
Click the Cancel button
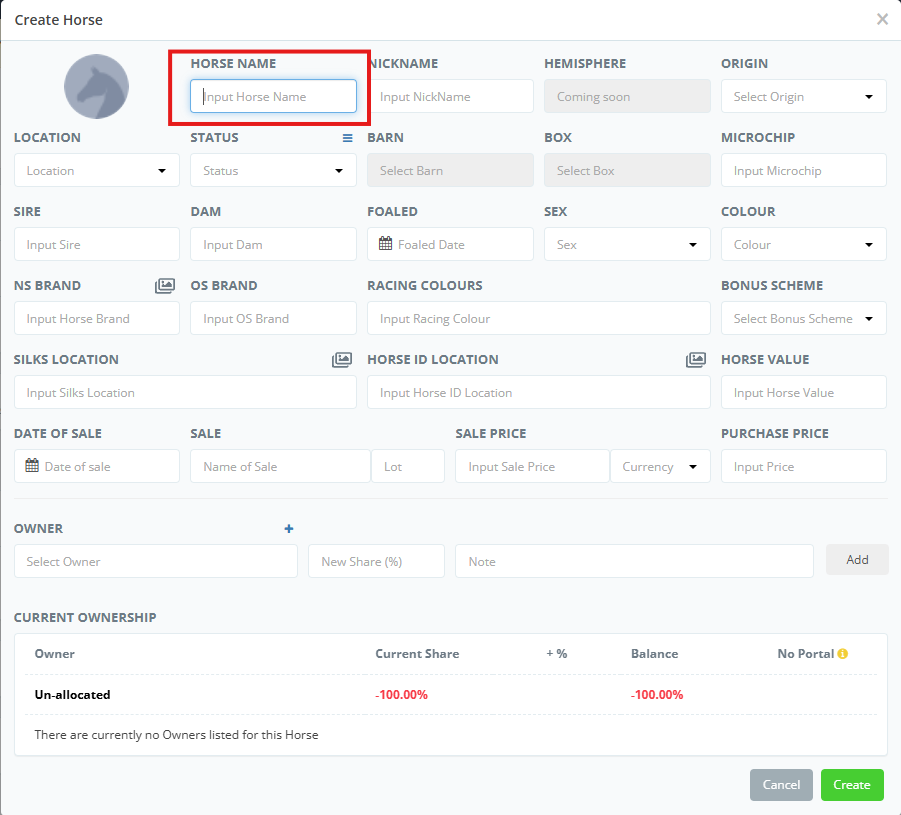coord(781,785)
